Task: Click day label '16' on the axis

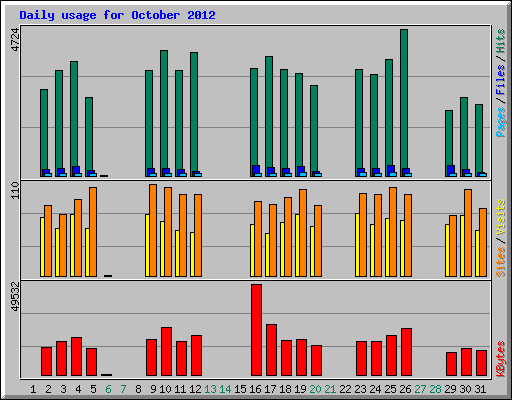Action: click(255, 389)
